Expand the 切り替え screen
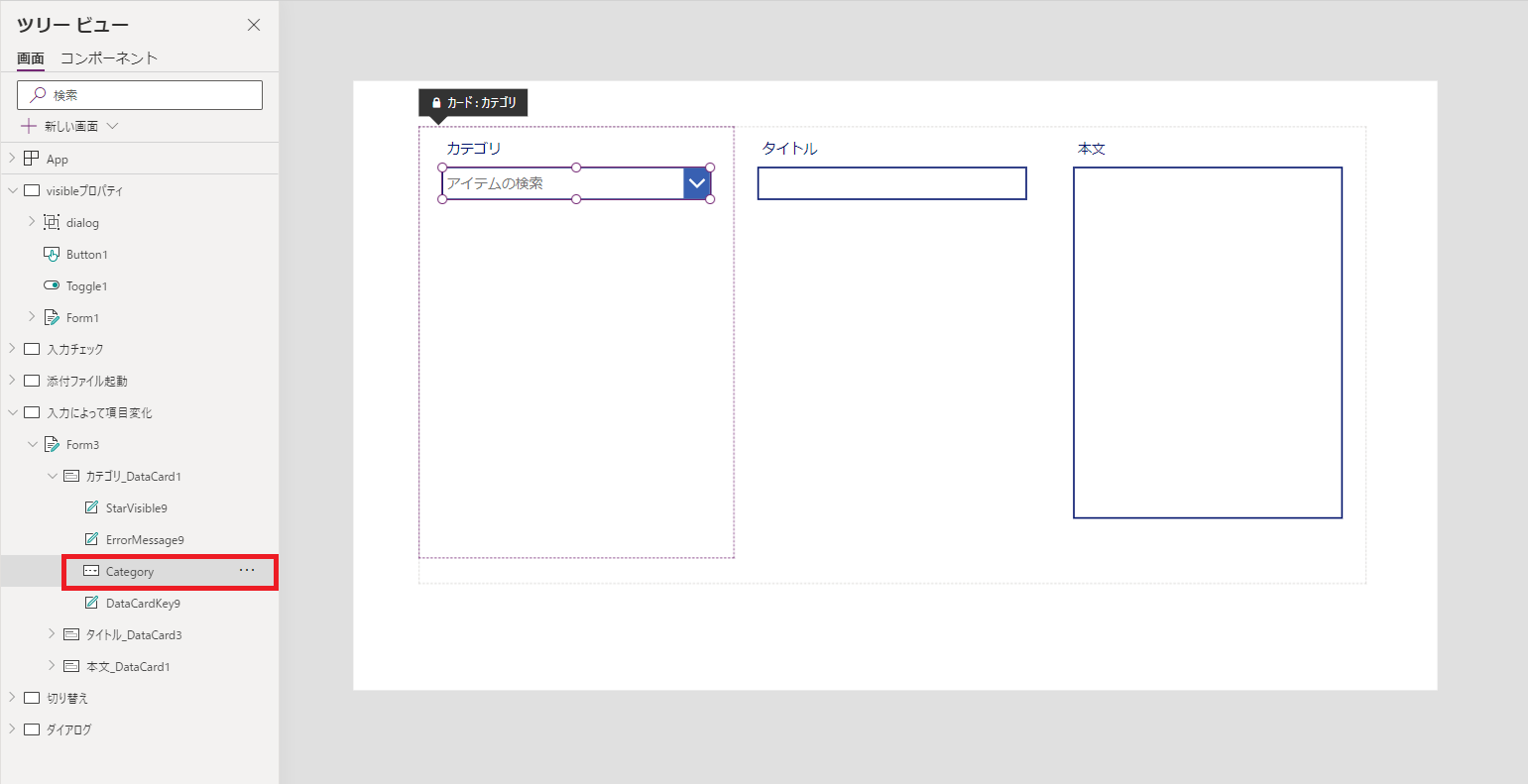 pyautogui.click(x=12, y=698)
